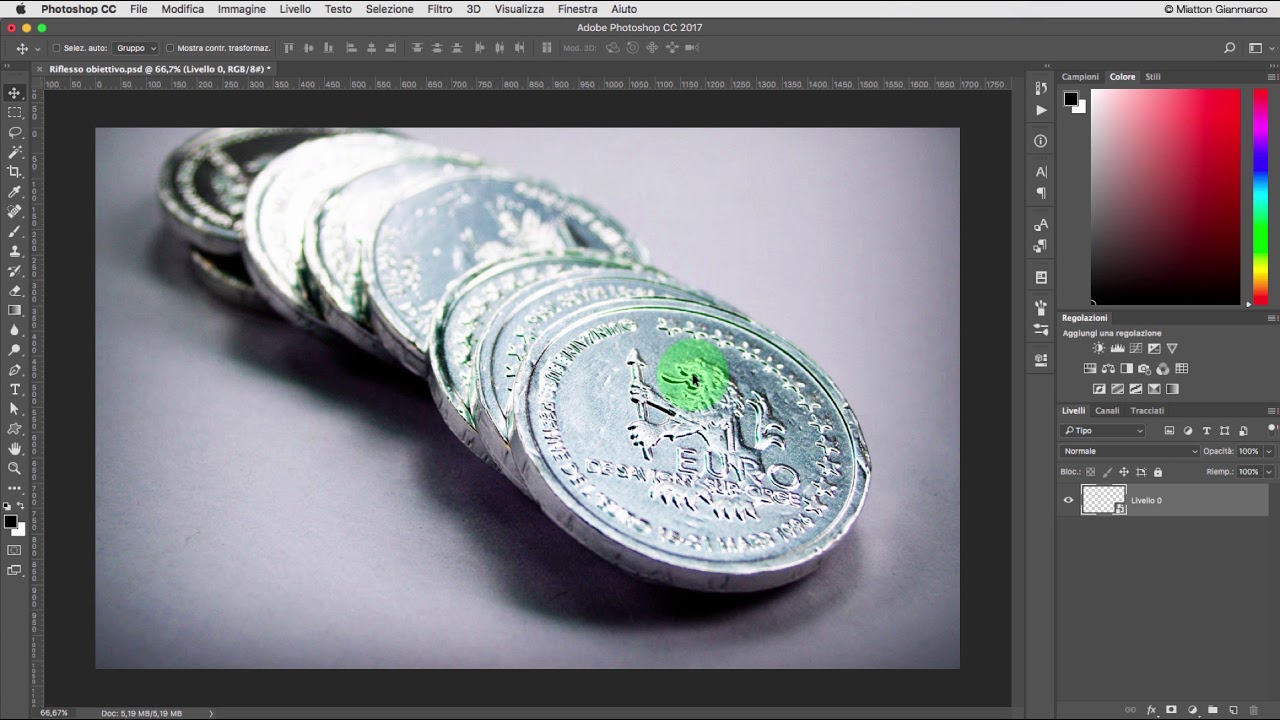
Task: Select the Brush tool
Action: click(x=14, y=231)
